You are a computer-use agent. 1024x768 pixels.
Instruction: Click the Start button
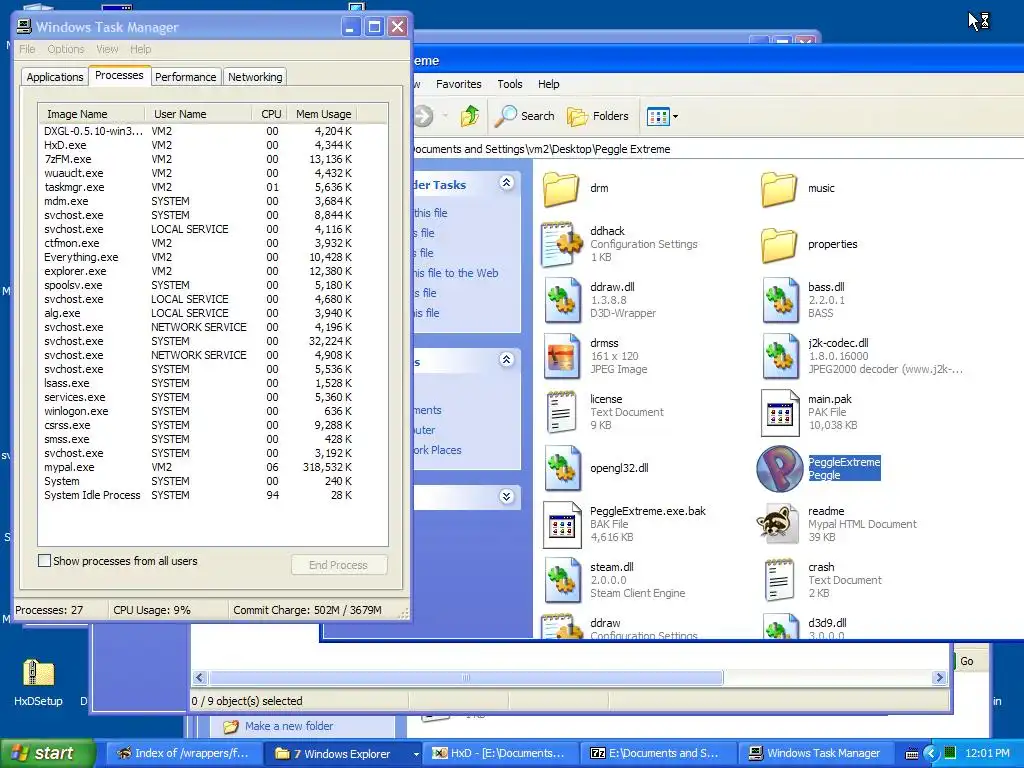[x=46, y=754]
